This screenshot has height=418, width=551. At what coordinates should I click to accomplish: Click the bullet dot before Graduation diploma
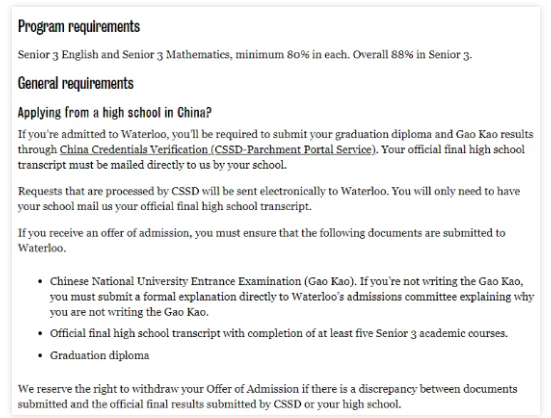(x=41, y=356)
